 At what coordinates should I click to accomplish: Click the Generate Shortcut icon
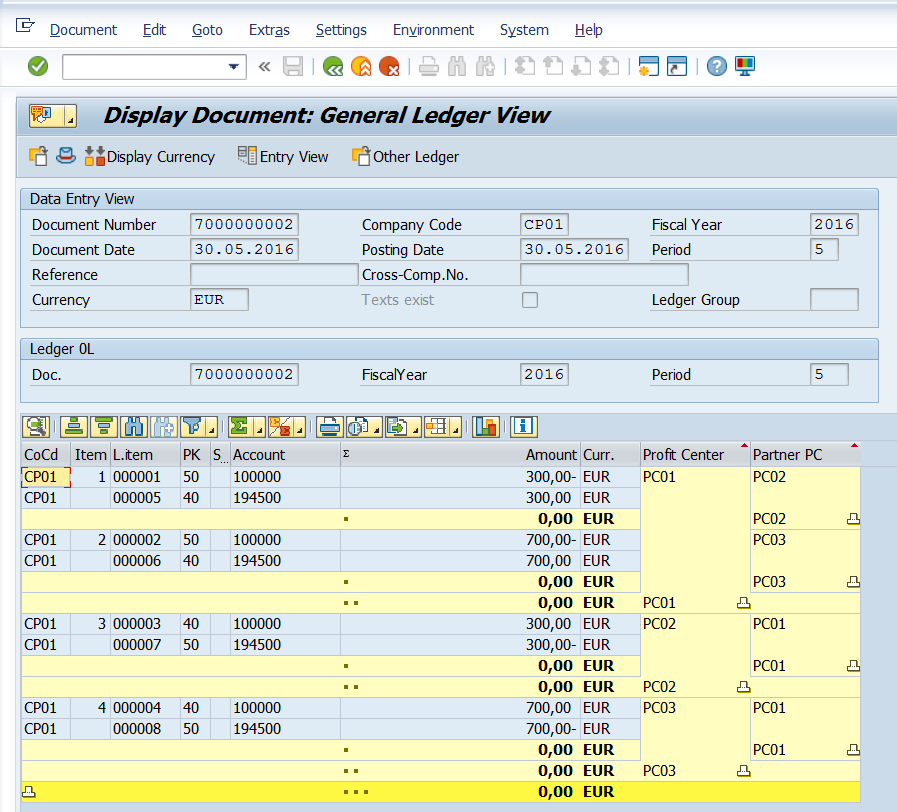click(677, 66)
